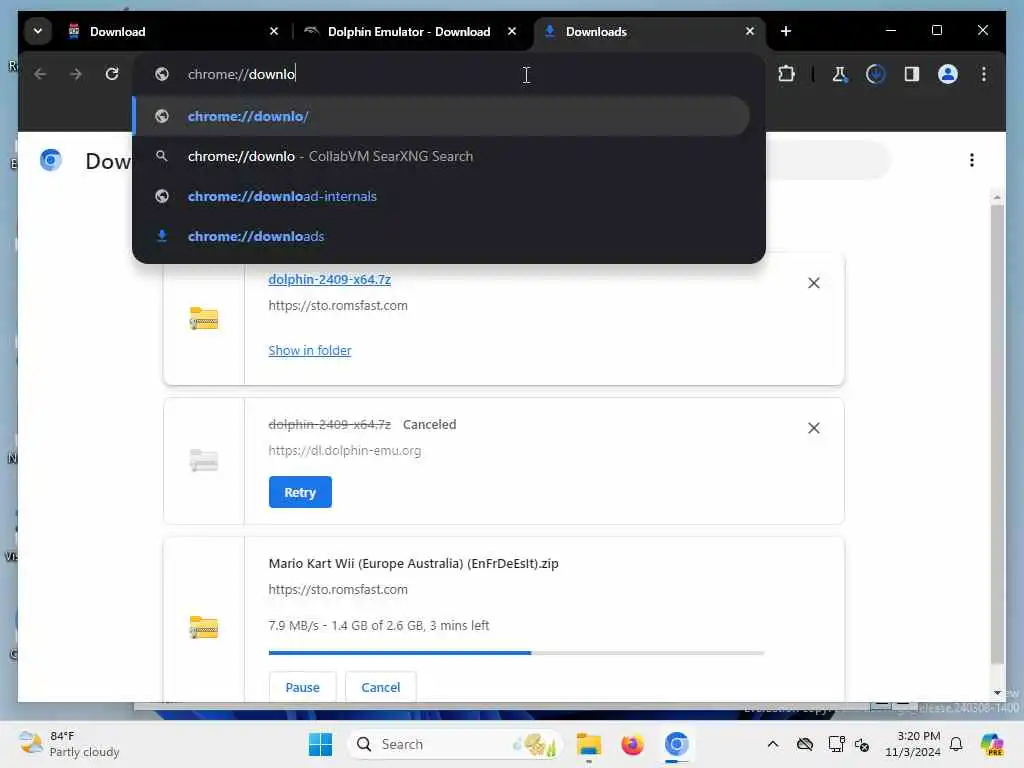Close the first Download tab

click(x=274, y=31)
